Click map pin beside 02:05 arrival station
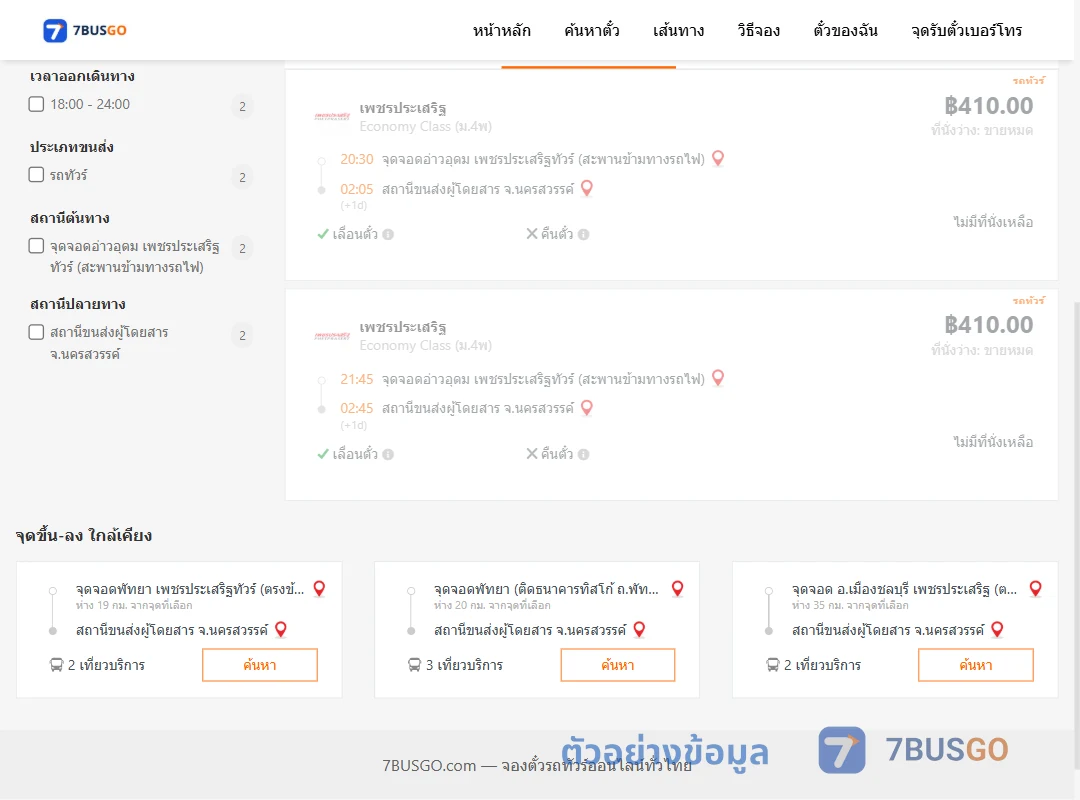Screen dimensions: 1080x800 point(587,188)
